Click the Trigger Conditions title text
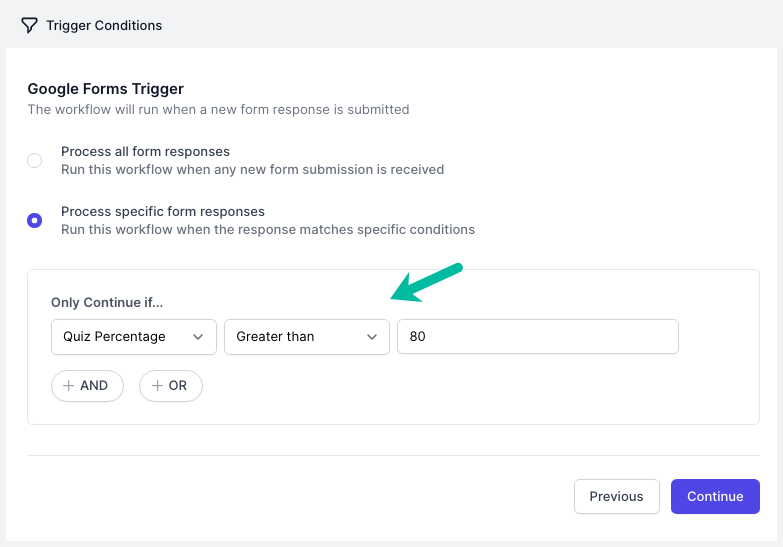The image size is (783, 547). [104, 25]
